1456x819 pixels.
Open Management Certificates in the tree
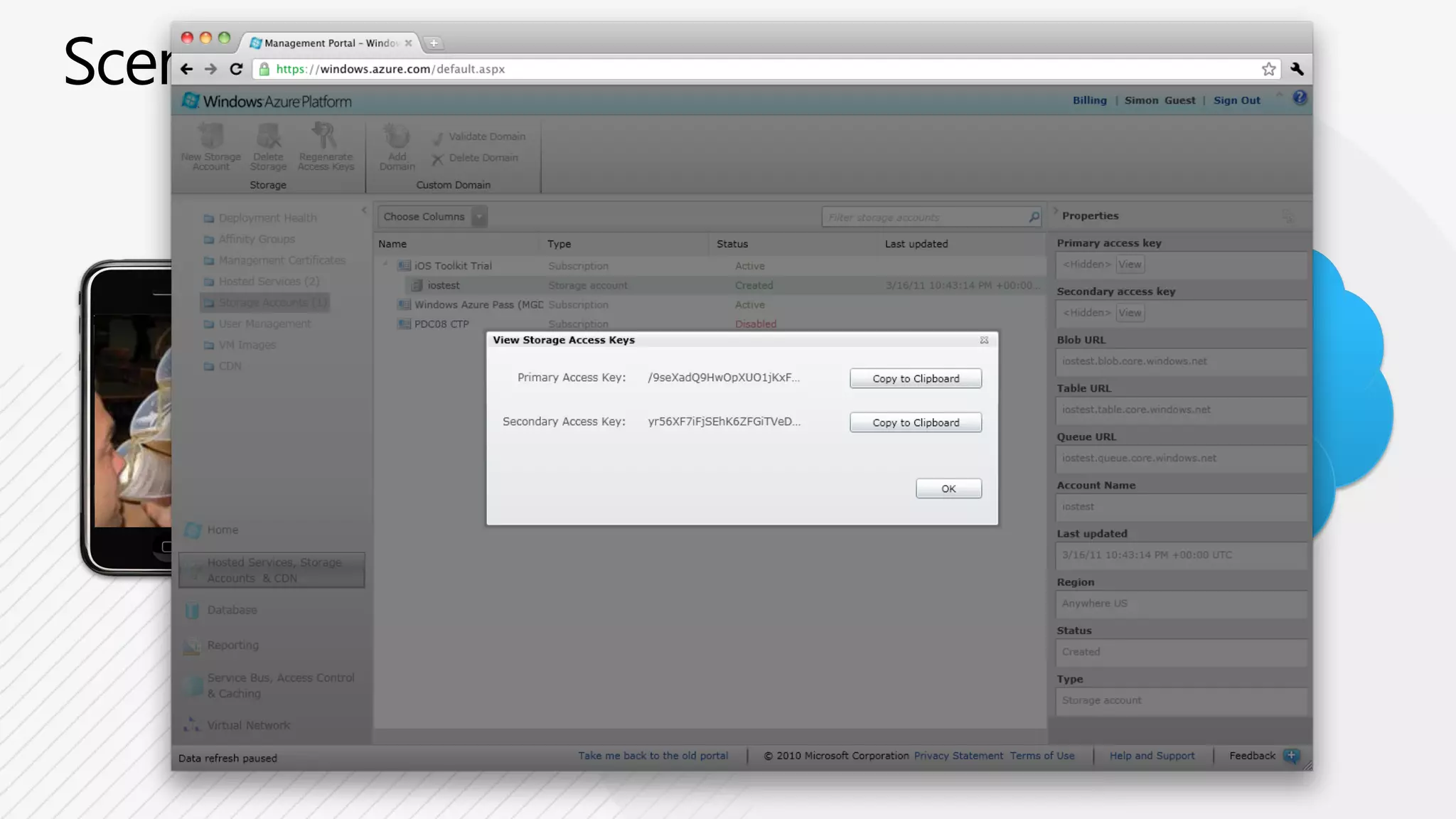click(x=282, y=260)
